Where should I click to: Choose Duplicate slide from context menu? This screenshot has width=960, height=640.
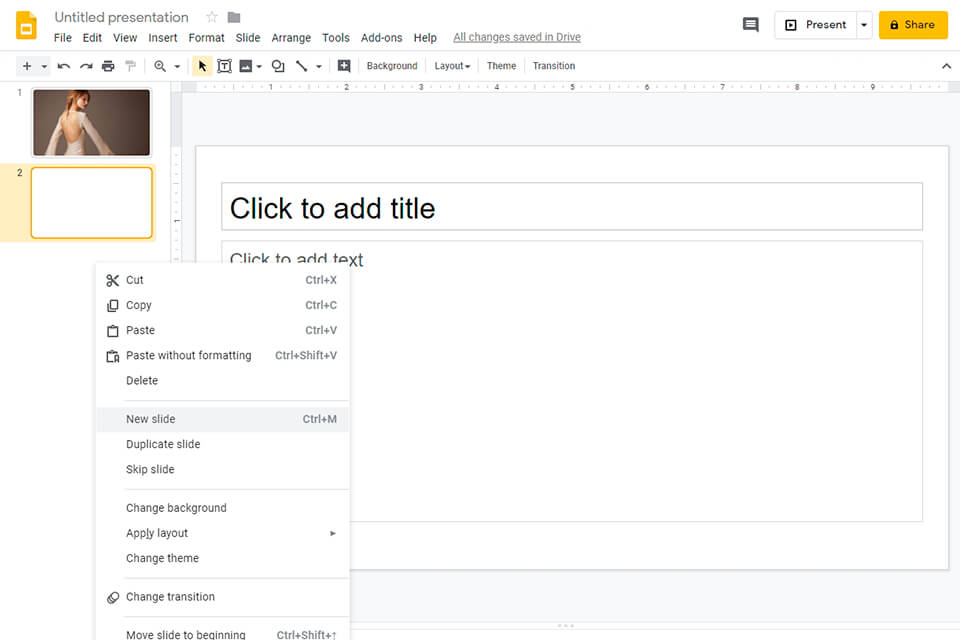[x=163, y=444]
